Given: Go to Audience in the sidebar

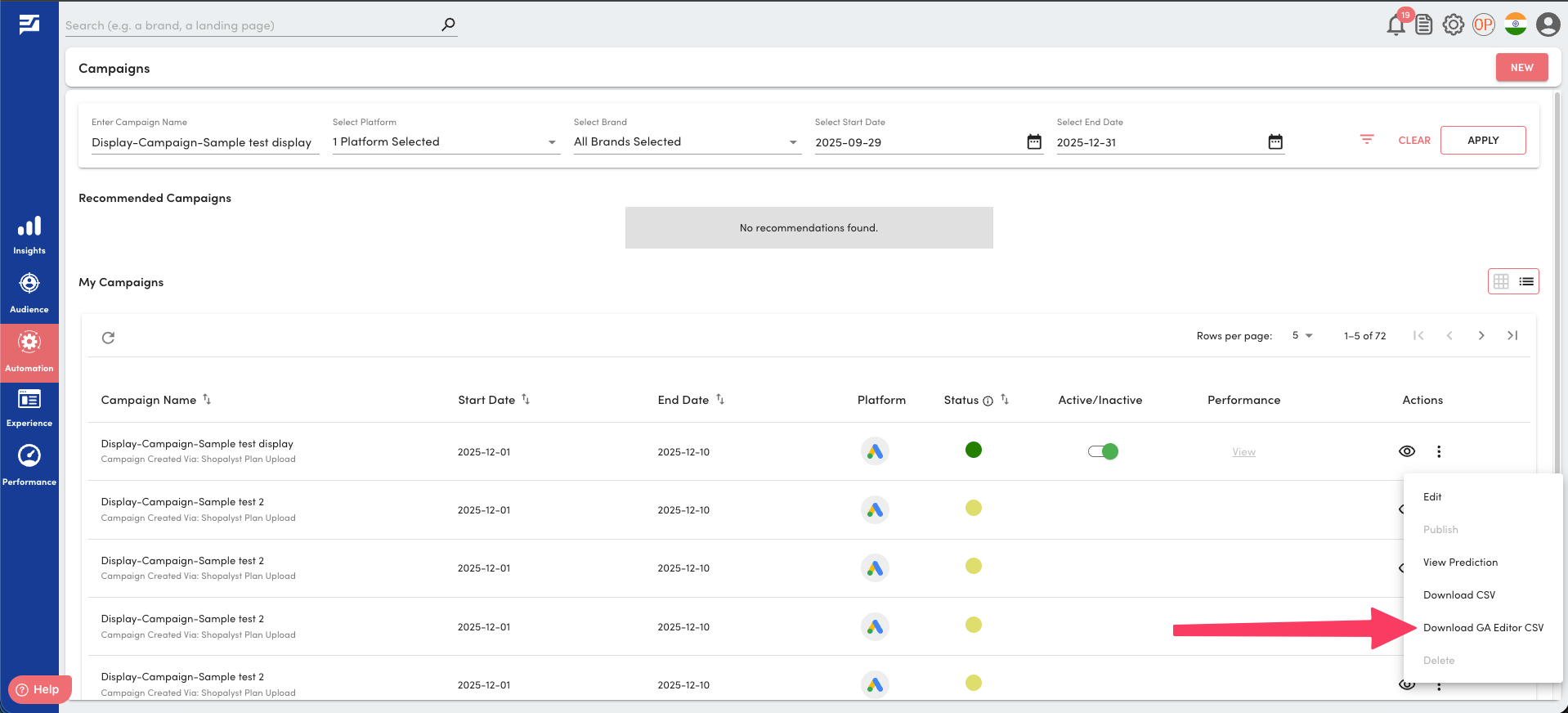Looking at the screenshot, I should (29, 294).
